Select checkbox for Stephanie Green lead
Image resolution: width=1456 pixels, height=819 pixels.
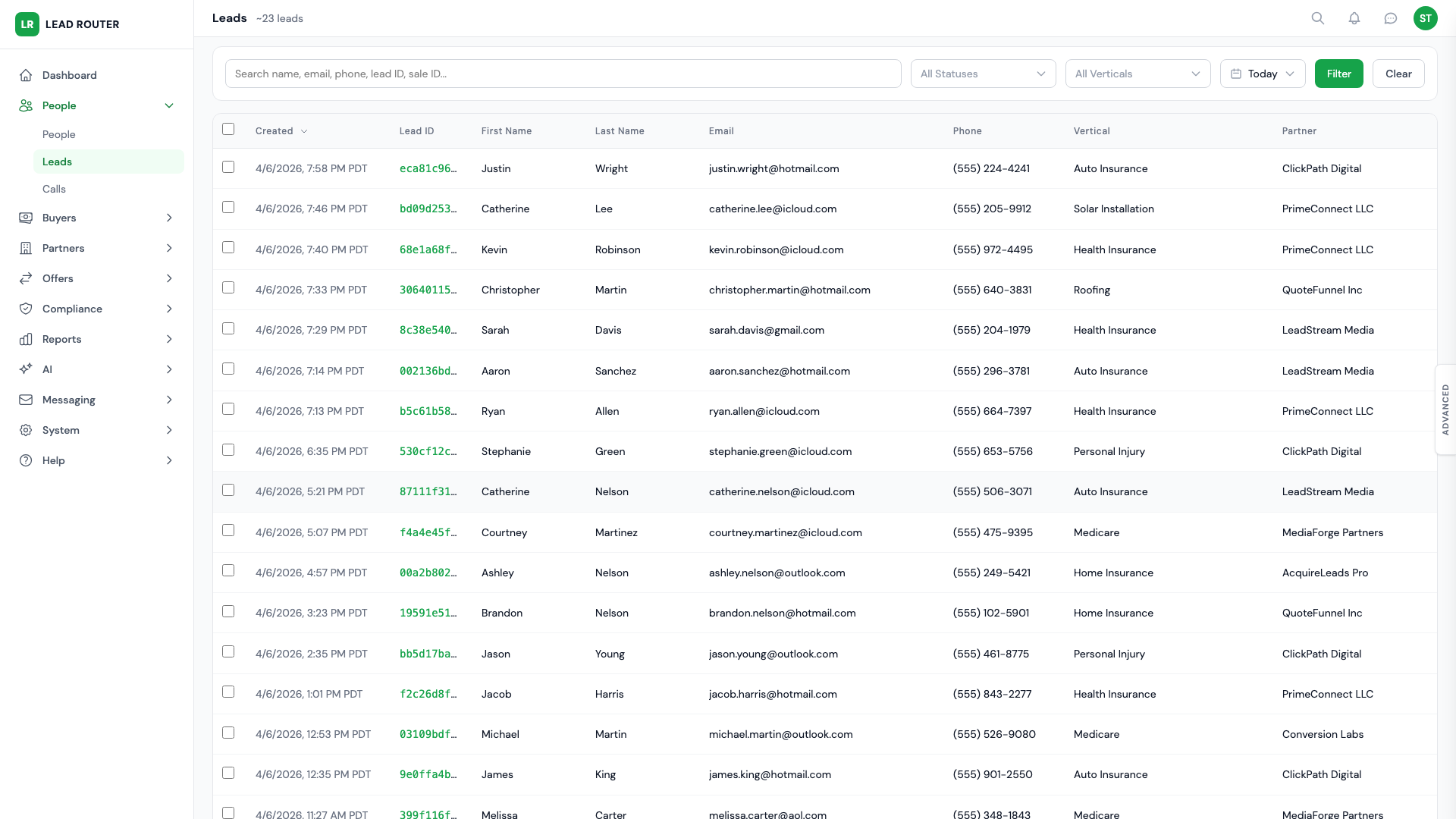pyautogui.click(x=228, y=450)
